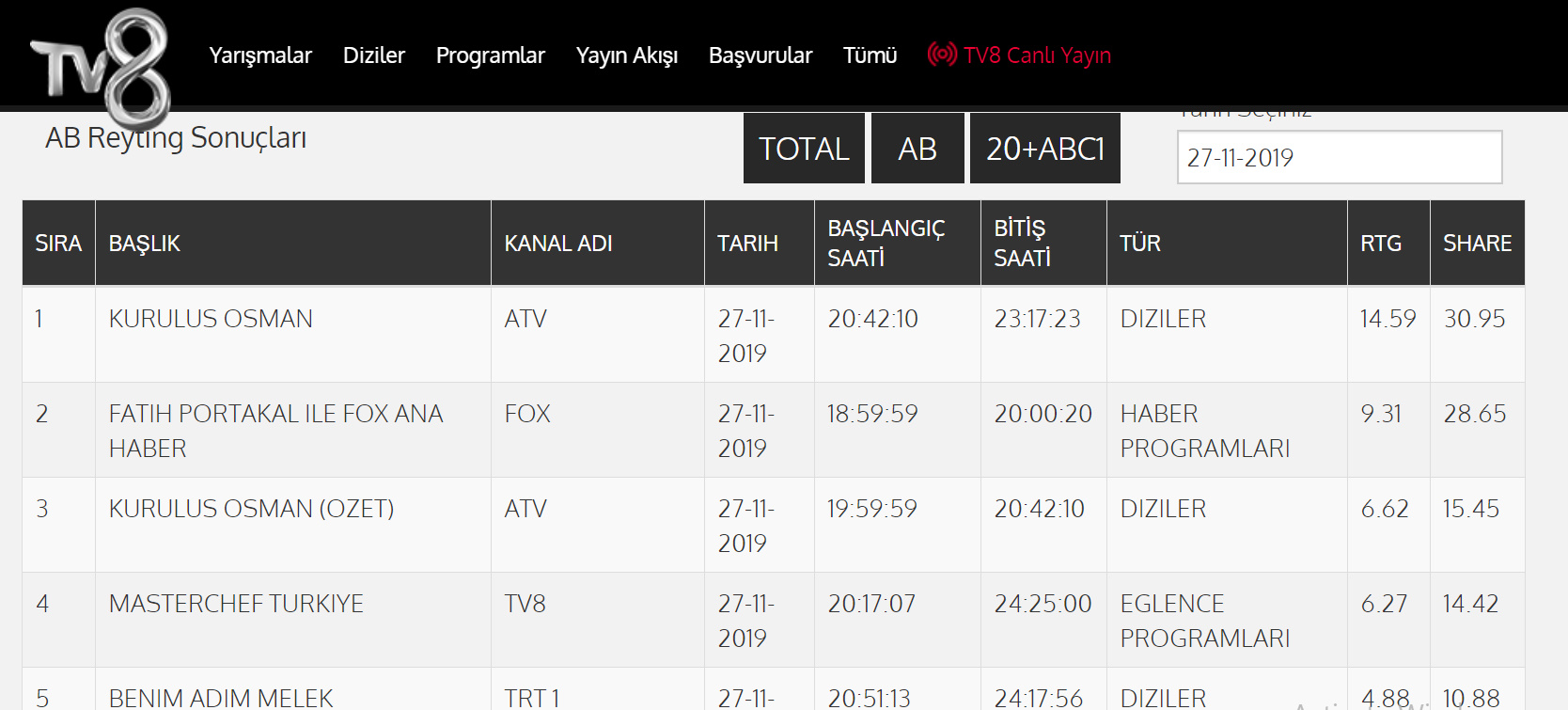This screenshot has height=710, width=1568.
Task: Click the MASTERCHEF TURKIYE row title
Action: click(236, 604)
